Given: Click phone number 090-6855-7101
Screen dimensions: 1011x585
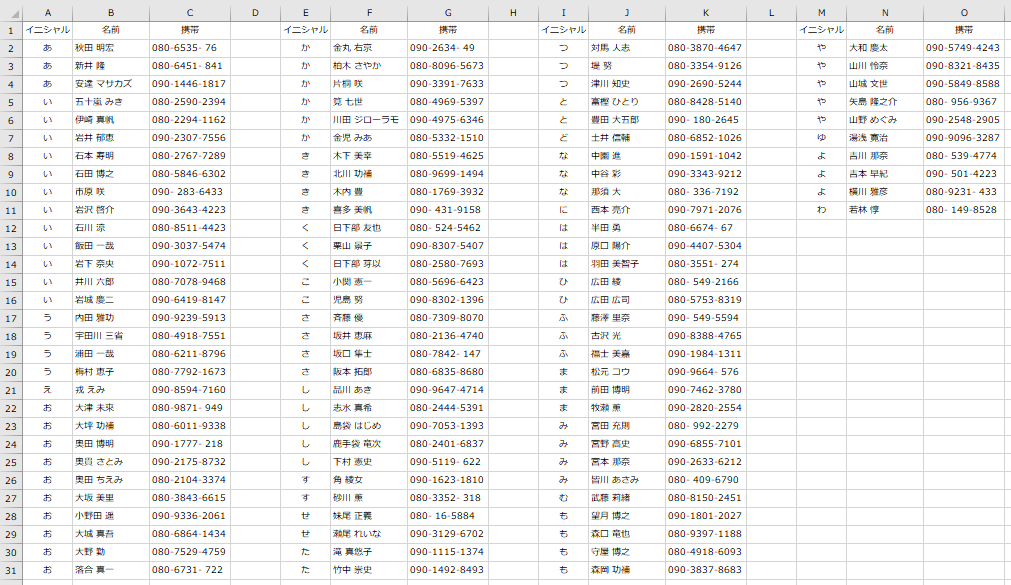Looking at the screenshot, I should click(706, 444).
